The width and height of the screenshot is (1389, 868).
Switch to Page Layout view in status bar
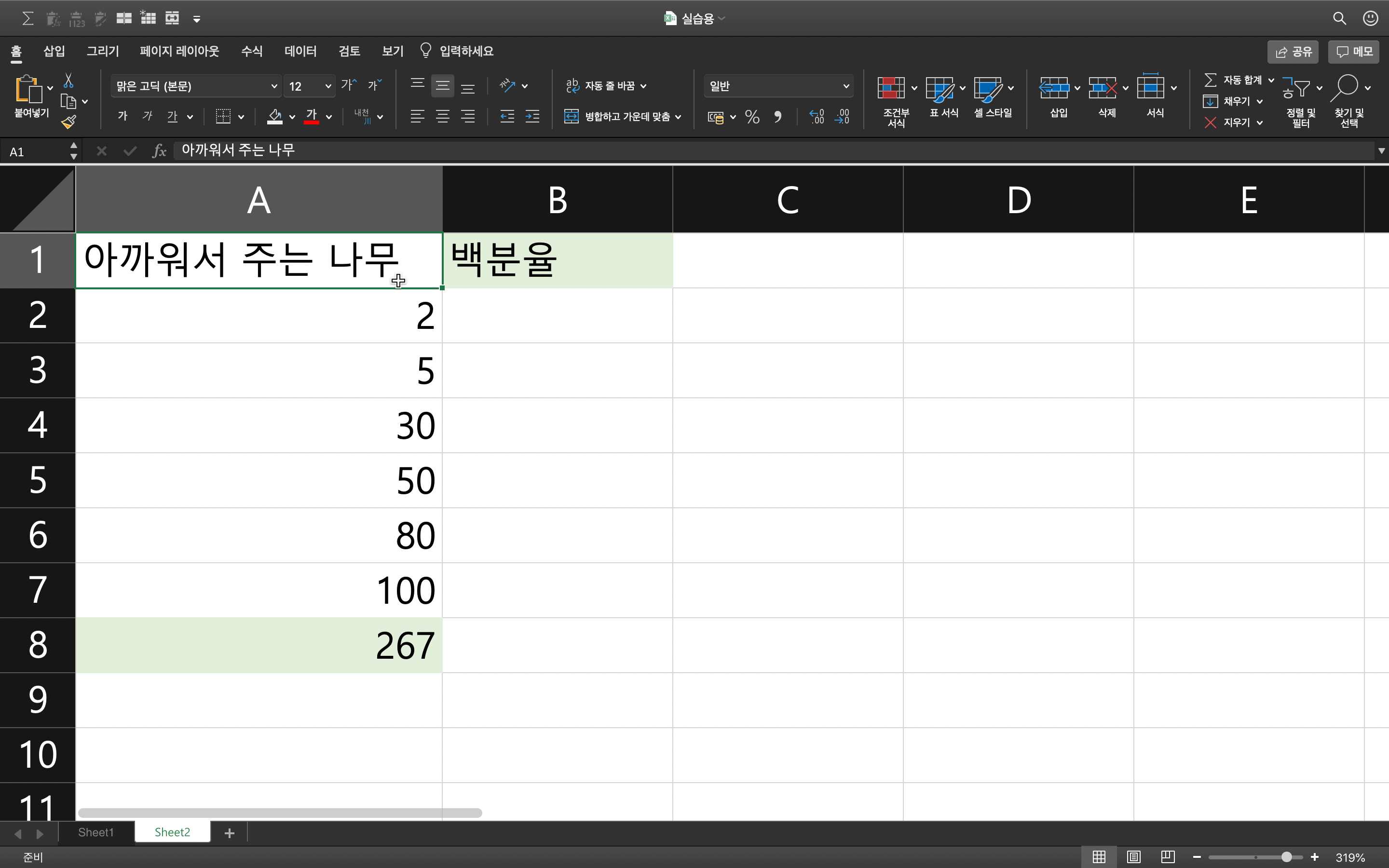(1133, 857)
